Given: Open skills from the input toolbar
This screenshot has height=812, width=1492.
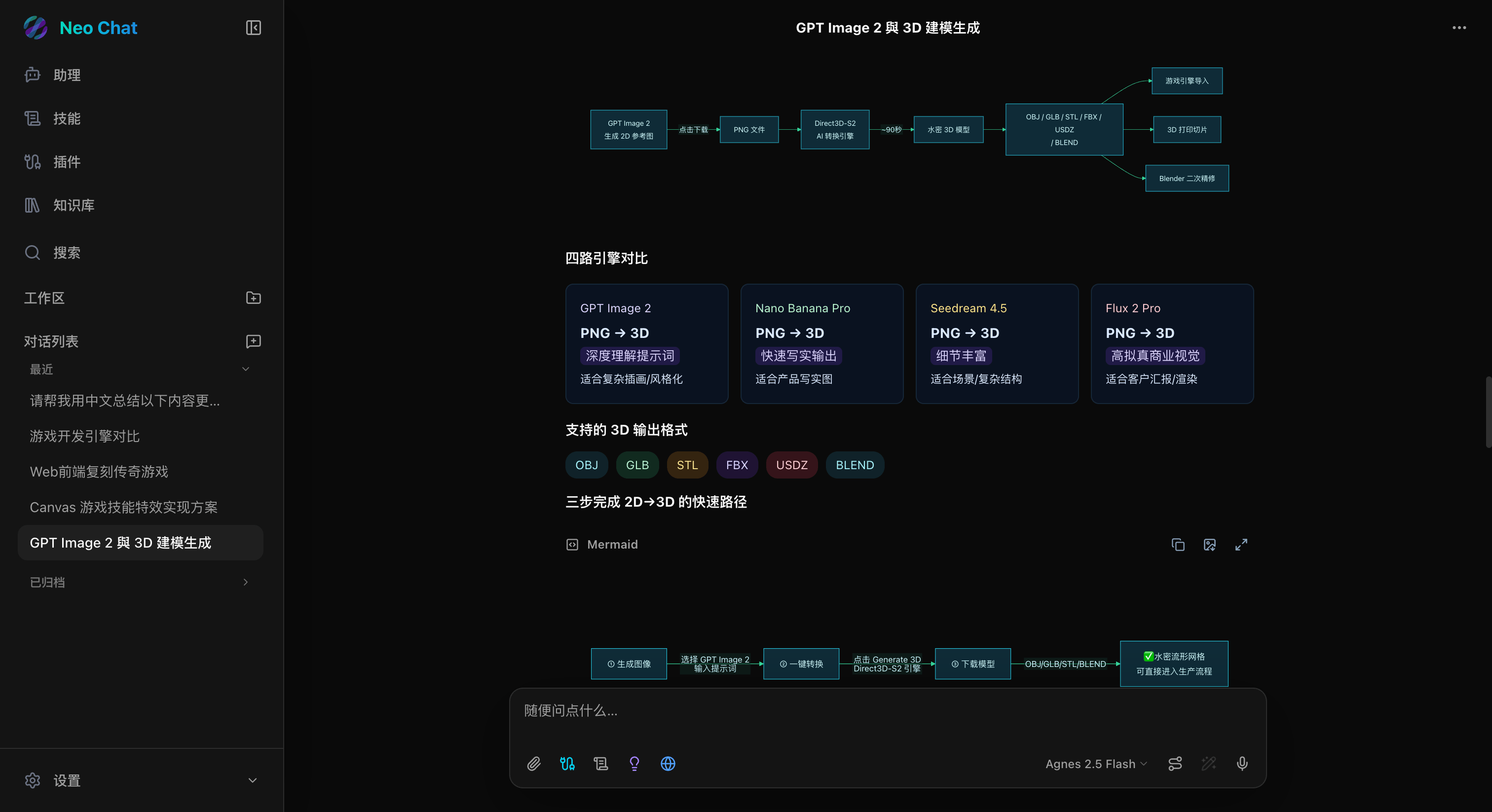Looking at the screenshot, I should [x=600, y=763].
